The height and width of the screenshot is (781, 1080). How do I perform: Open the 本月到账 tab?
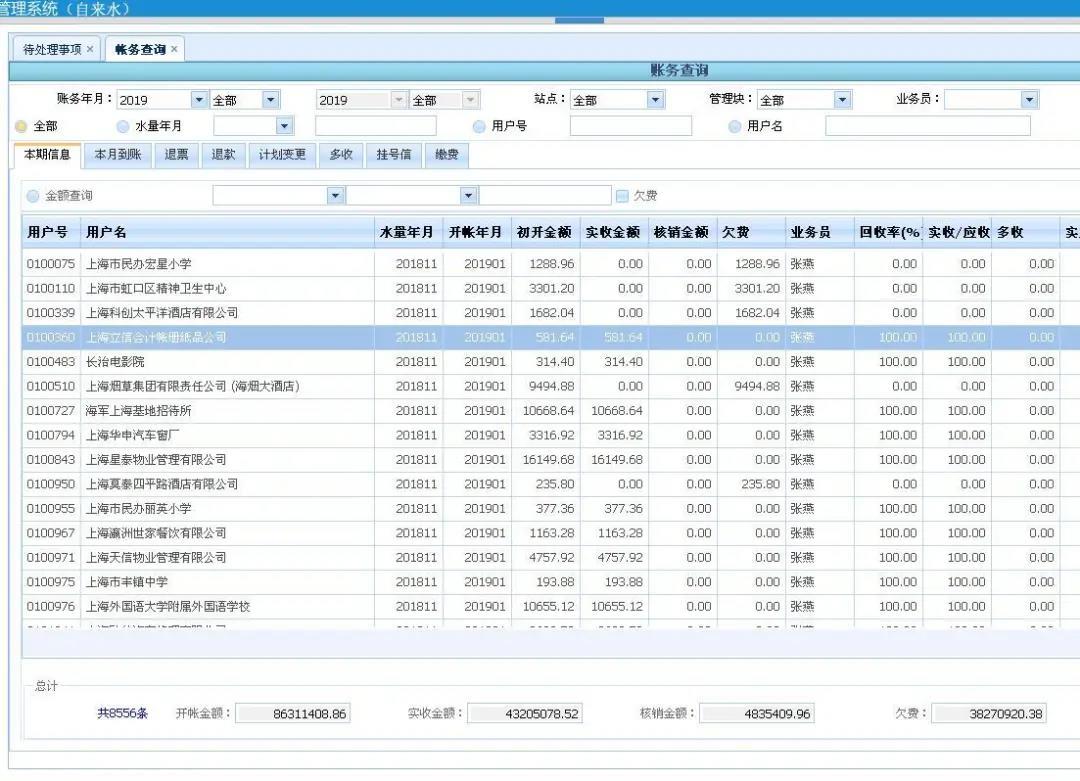click(118, 155)
